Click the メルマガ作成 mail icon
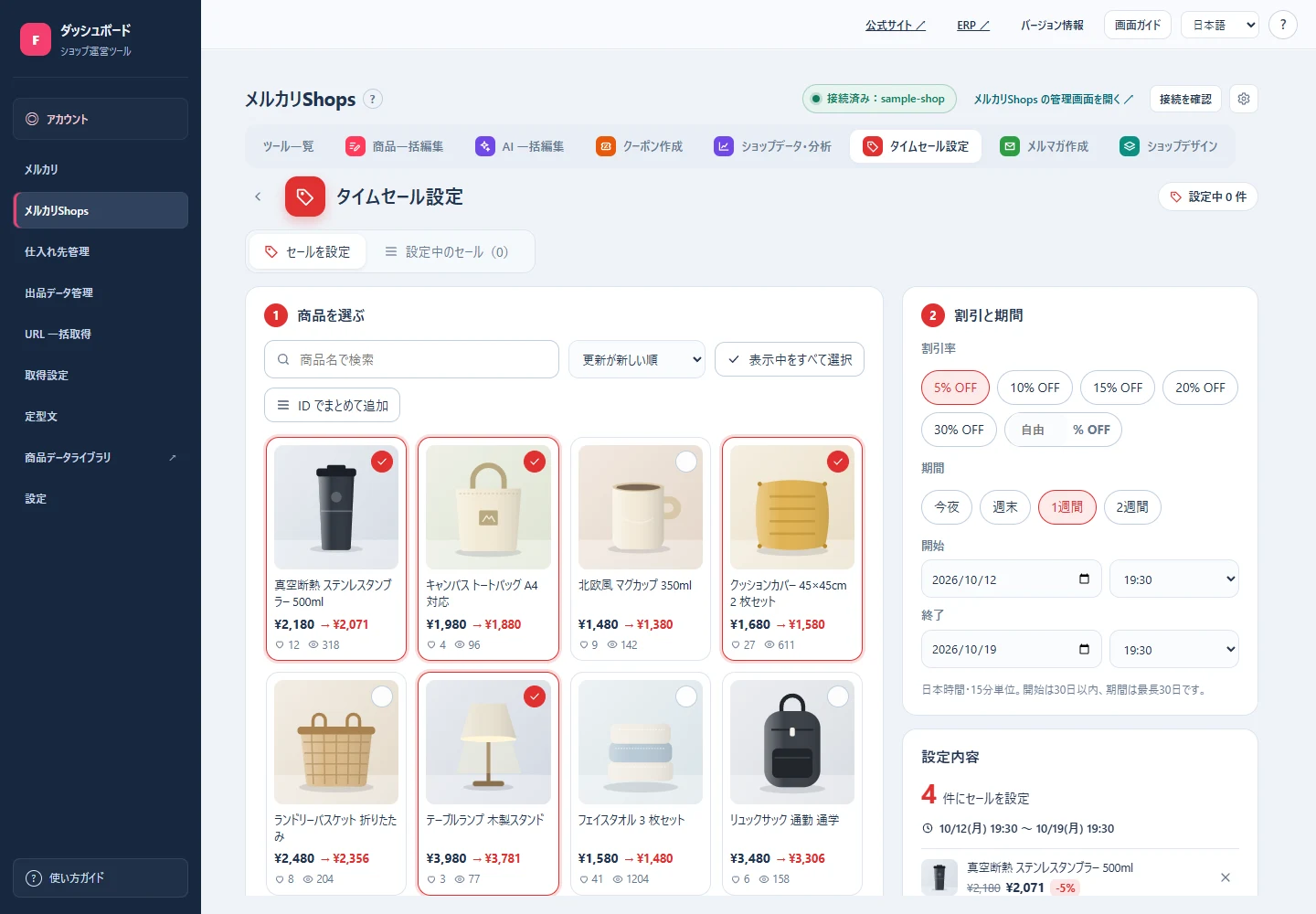1316x914 pixels. (x=1010, y=146)
